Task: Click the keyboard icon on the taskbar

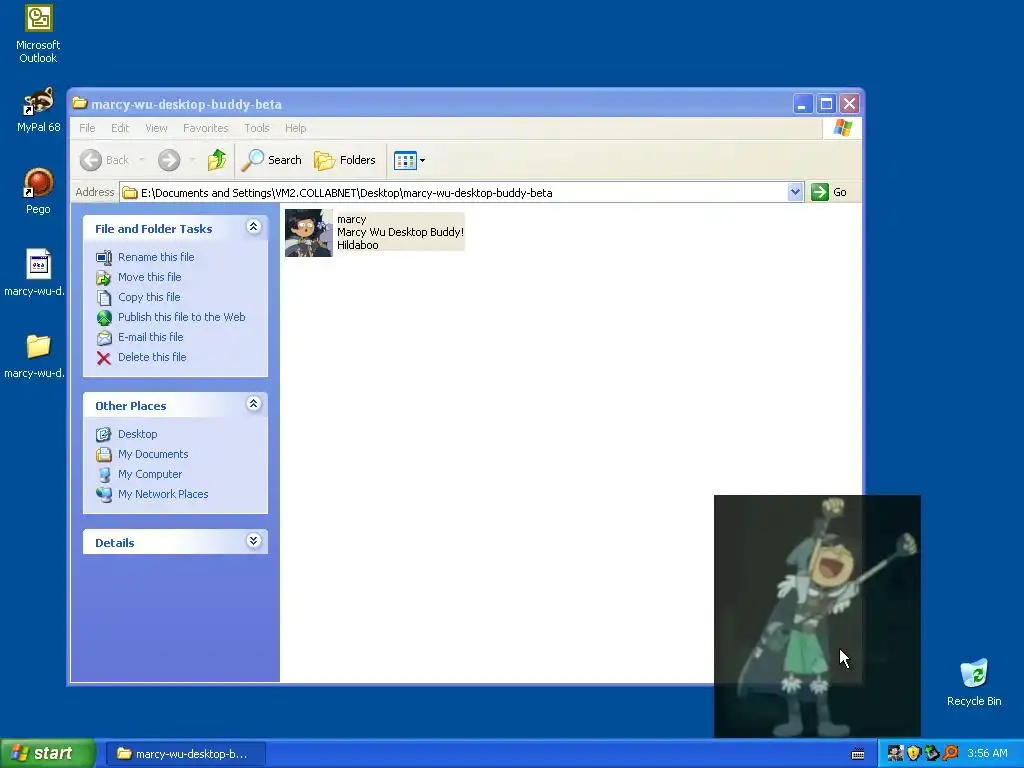Action: coord(858,754)
